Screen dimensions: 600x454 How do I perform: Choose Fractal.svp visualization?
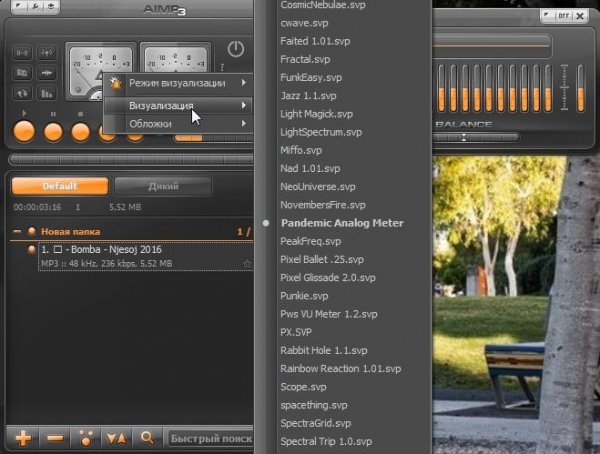305,59
